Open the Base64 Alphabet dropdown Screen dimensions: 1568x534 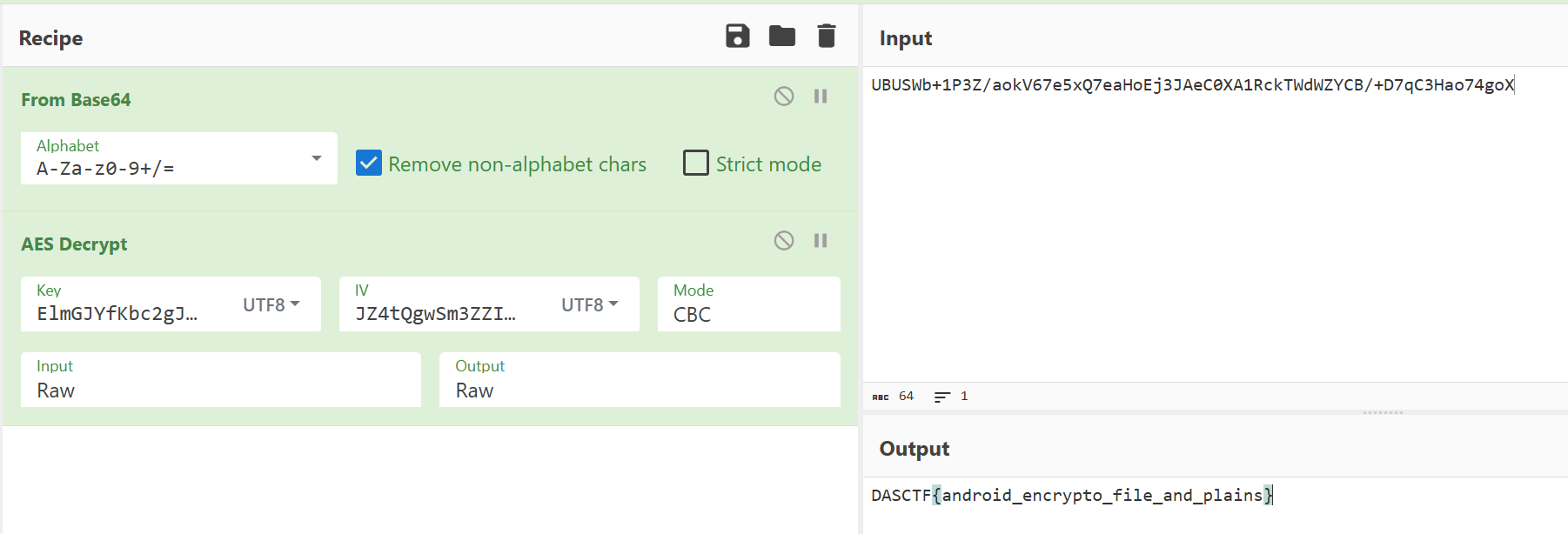click(316, 158)
